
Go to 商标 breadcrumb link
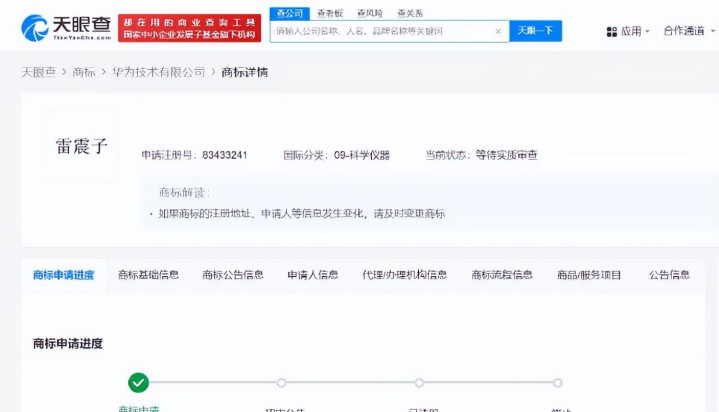tap(84, 72)
